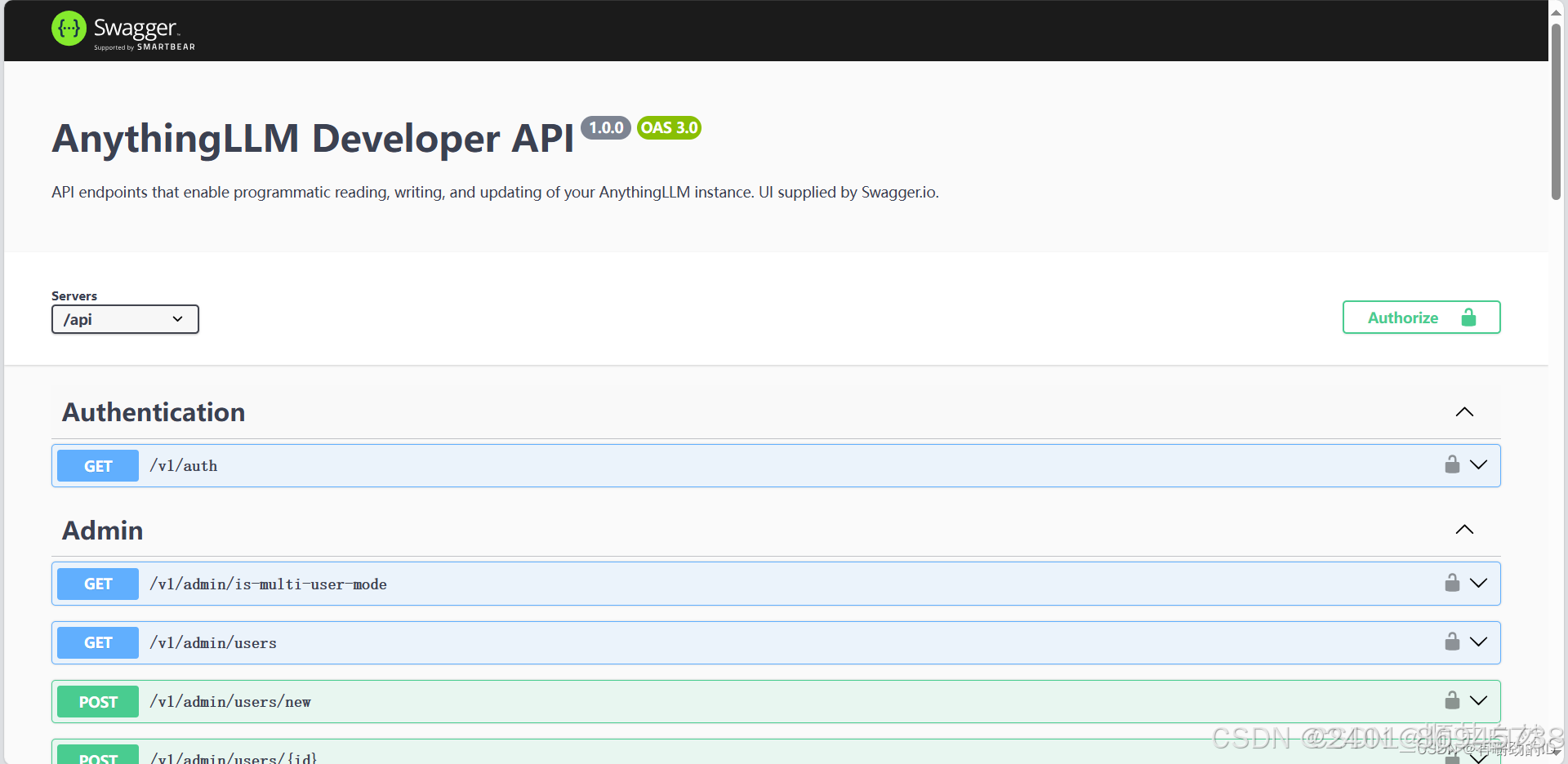Click the GET badge for /v1/admin/users
This screenshot has width=1568, height=764.
(98, 642)
